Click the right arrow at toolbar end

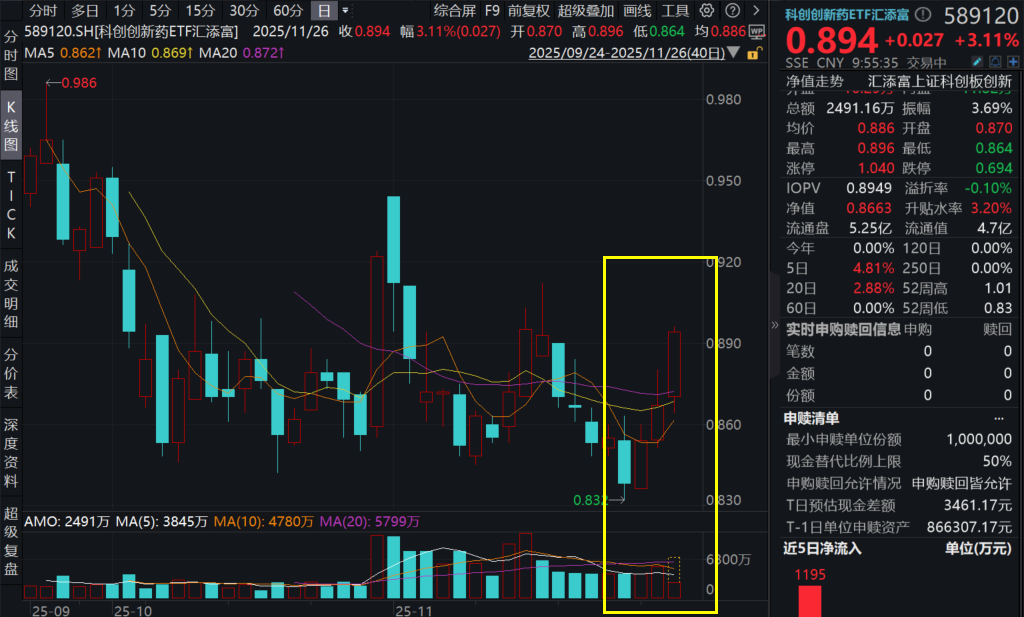pyautogui.click(x=756, y=10)
